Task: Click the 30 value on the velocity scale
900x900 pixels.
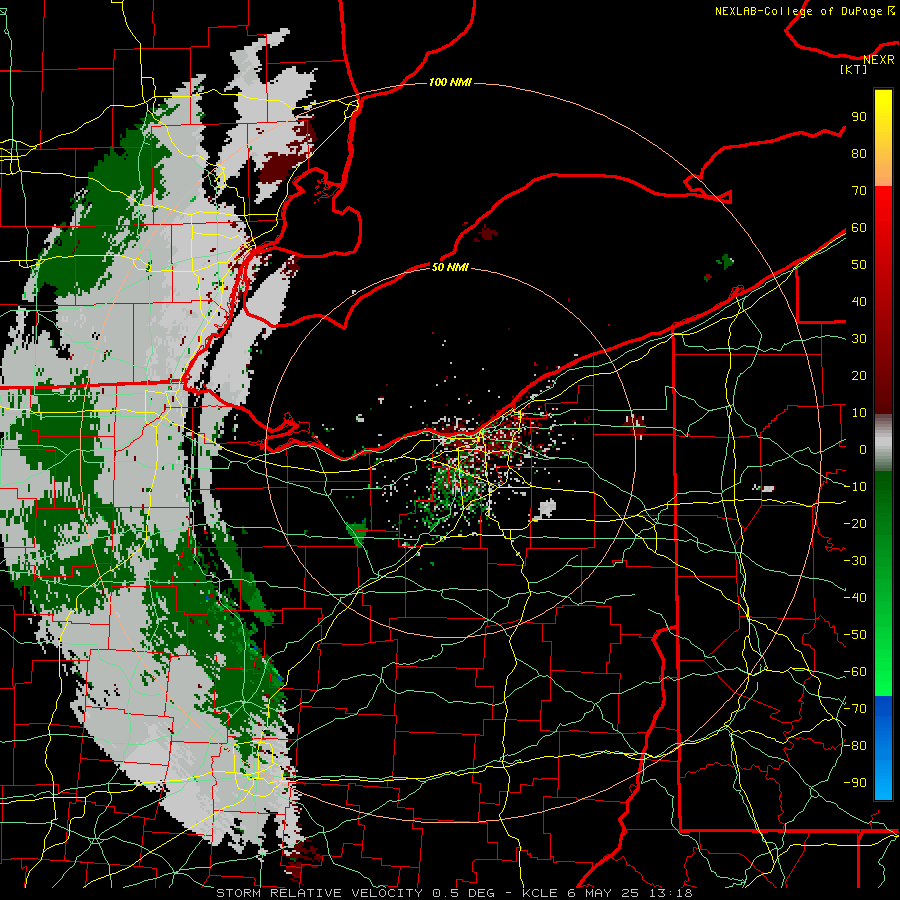Action: pyautogui.click(x=859, y=339)
